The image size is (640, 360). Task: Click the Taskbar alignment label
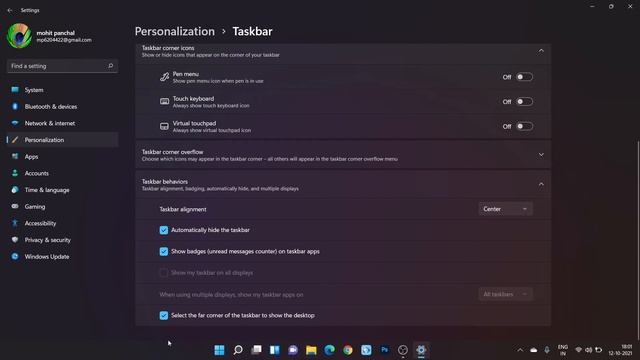[183, 209]
